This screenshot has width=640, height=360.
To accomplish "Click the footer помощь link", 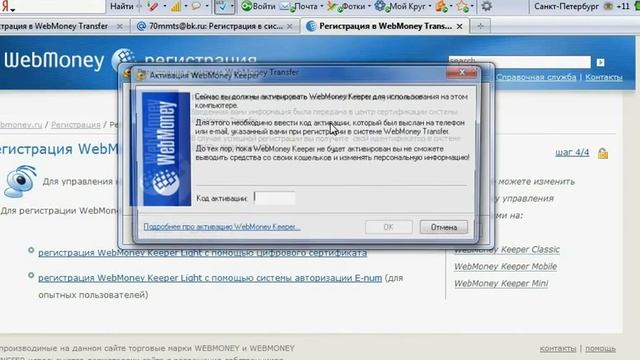I will 600,349.
